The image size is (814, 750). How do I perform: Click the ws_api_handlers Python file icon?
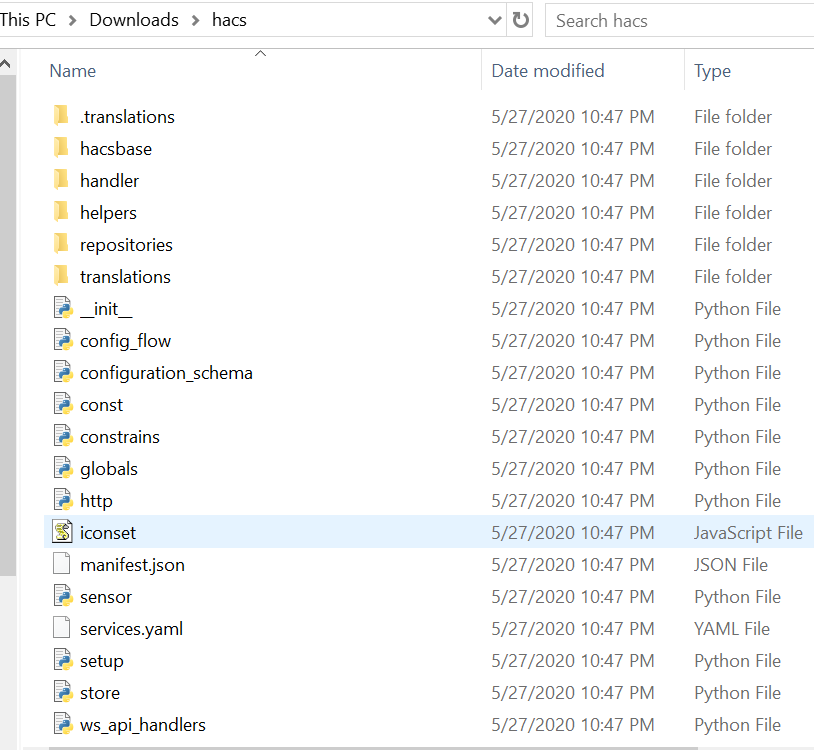click(63, 724)
